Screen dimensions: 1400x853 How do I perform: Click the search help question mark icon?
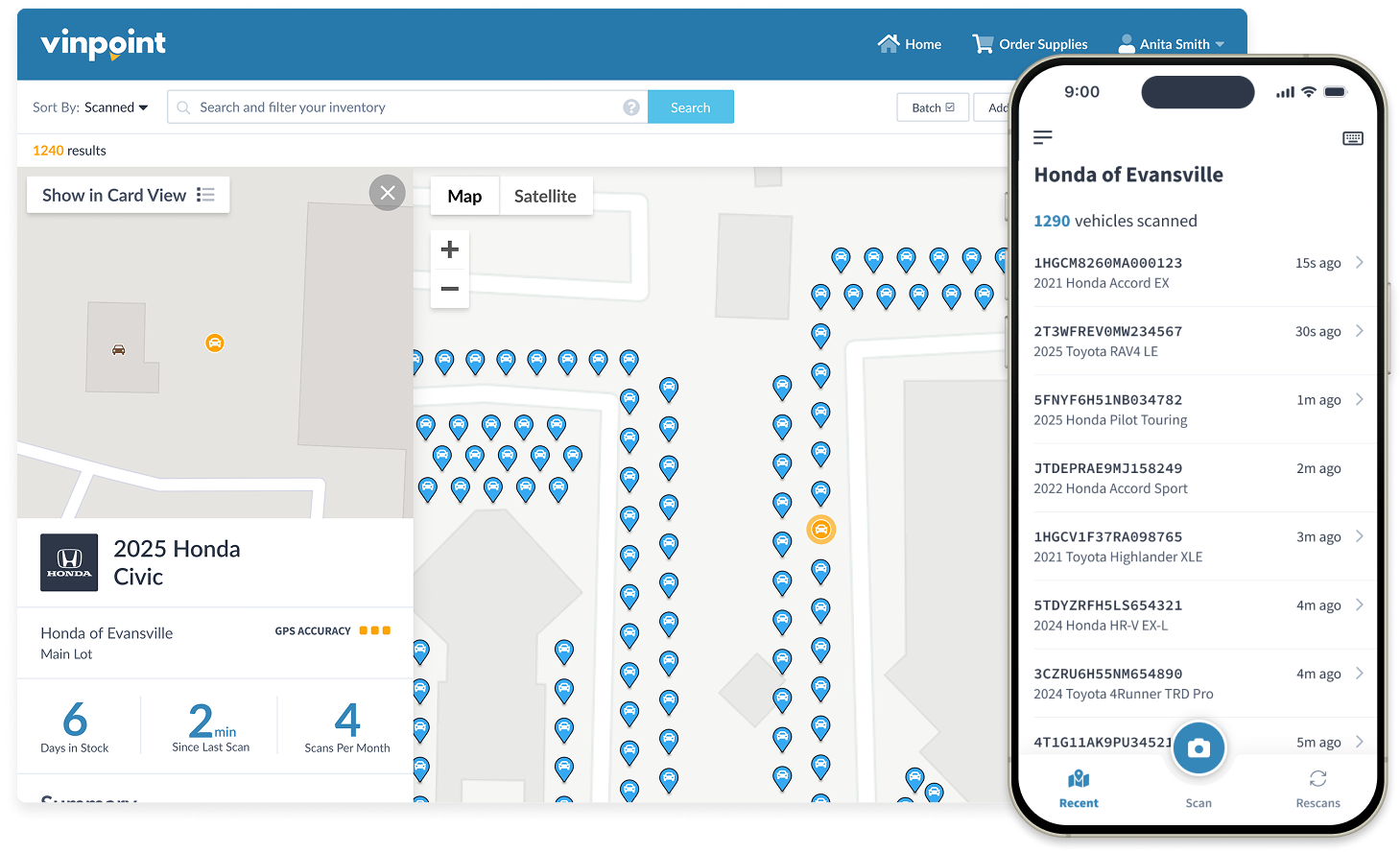click(x=631, y=107)
